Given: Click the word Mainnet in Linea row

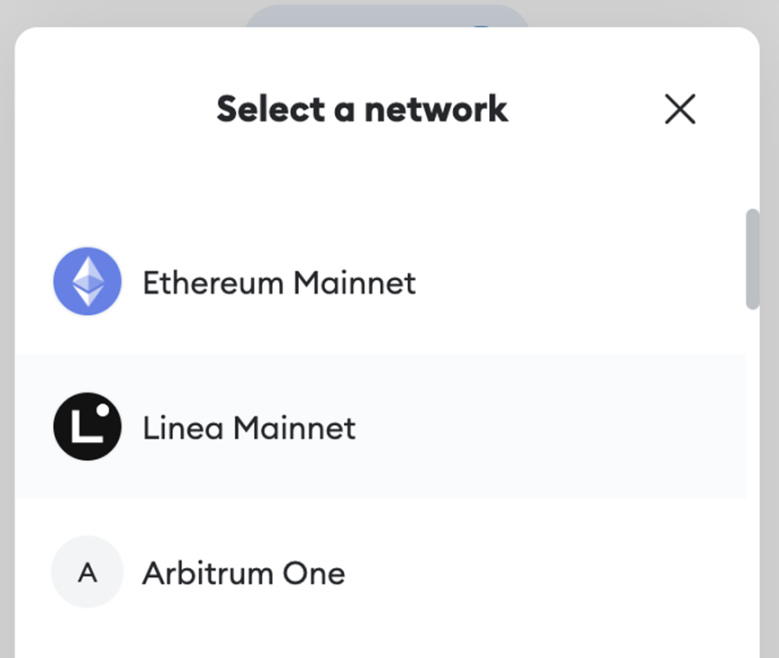Looking at the screenshot, I should 294,428.
